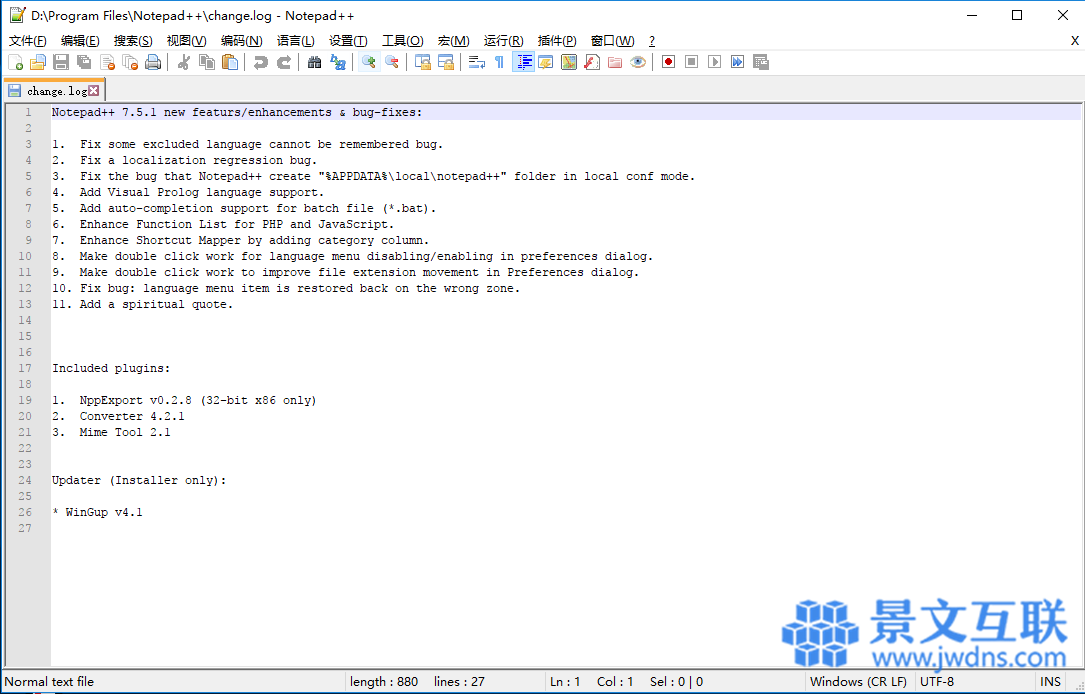Click line number 17 in the margin
Image resolution: width=1085 pixels, height=694 pixels.
pos(26,368)
